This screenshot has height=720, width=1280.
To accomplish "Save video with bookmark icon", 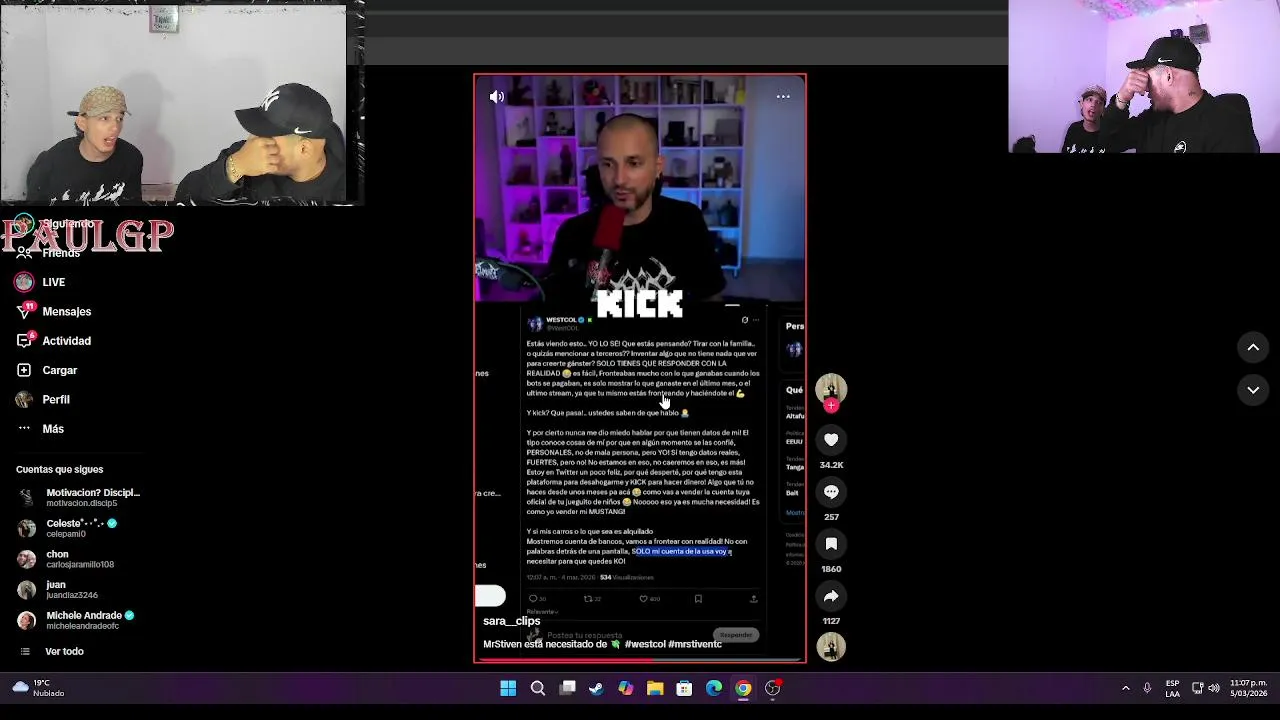I will (831, 544).
